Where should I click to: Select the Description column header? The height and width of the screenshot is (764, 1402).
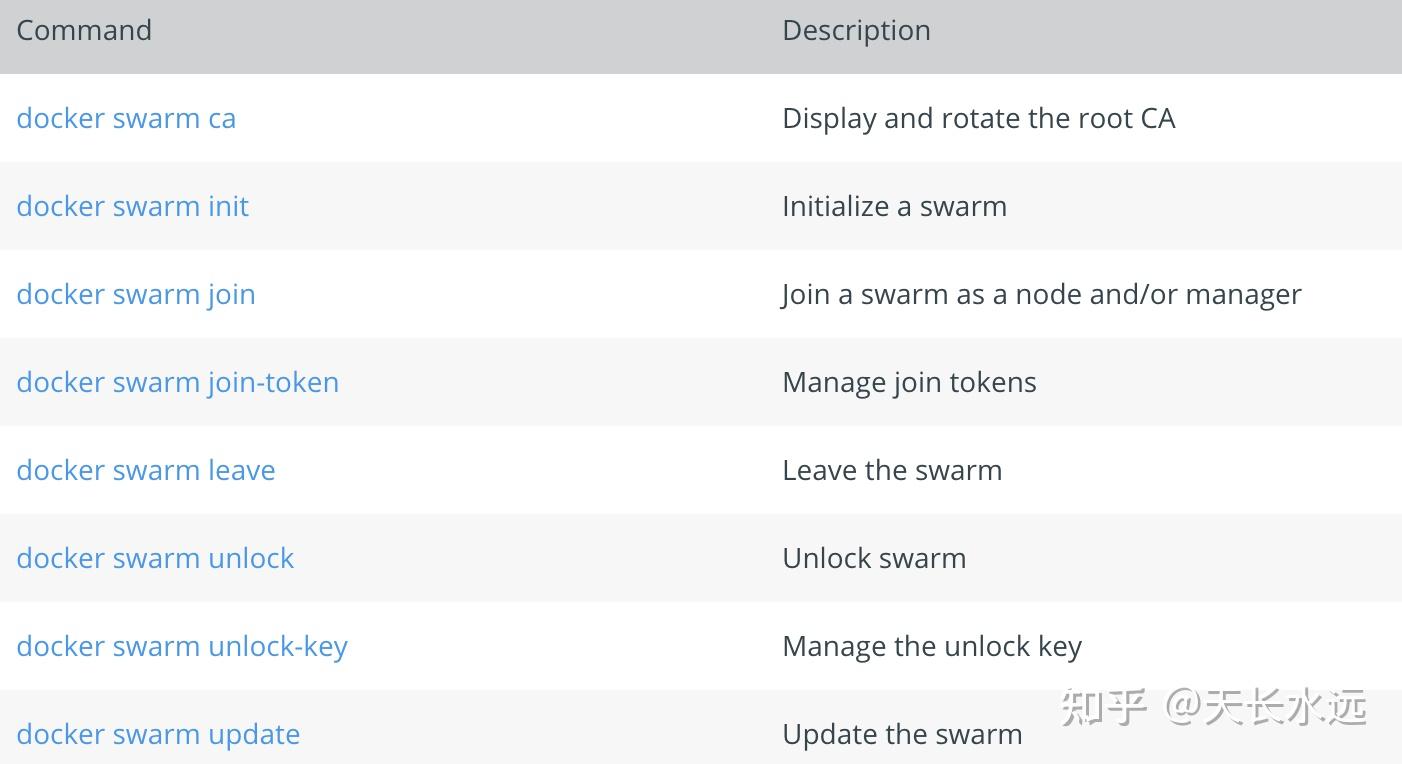(x=856, y=30)
